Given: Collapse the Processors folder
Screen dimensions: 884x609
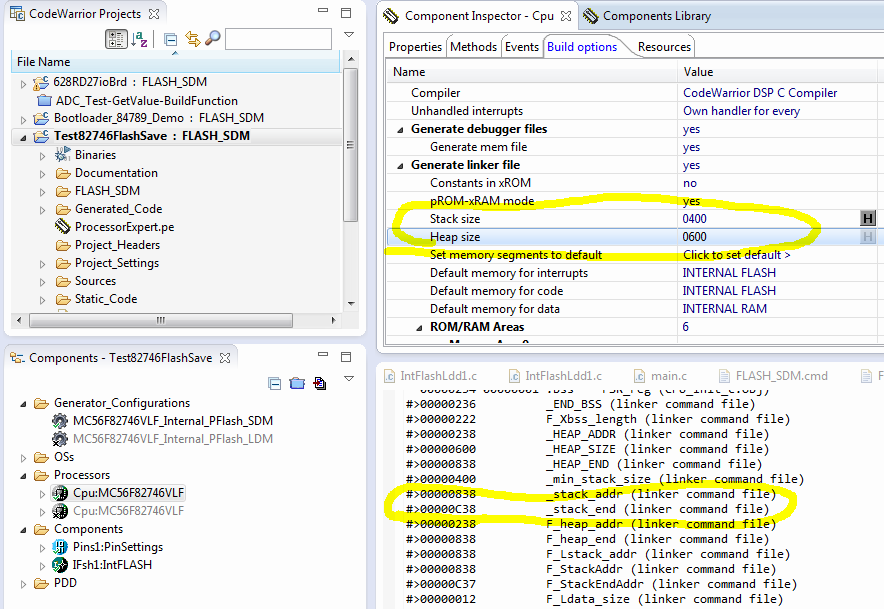Looking at the screenshot, I should 23,476.
